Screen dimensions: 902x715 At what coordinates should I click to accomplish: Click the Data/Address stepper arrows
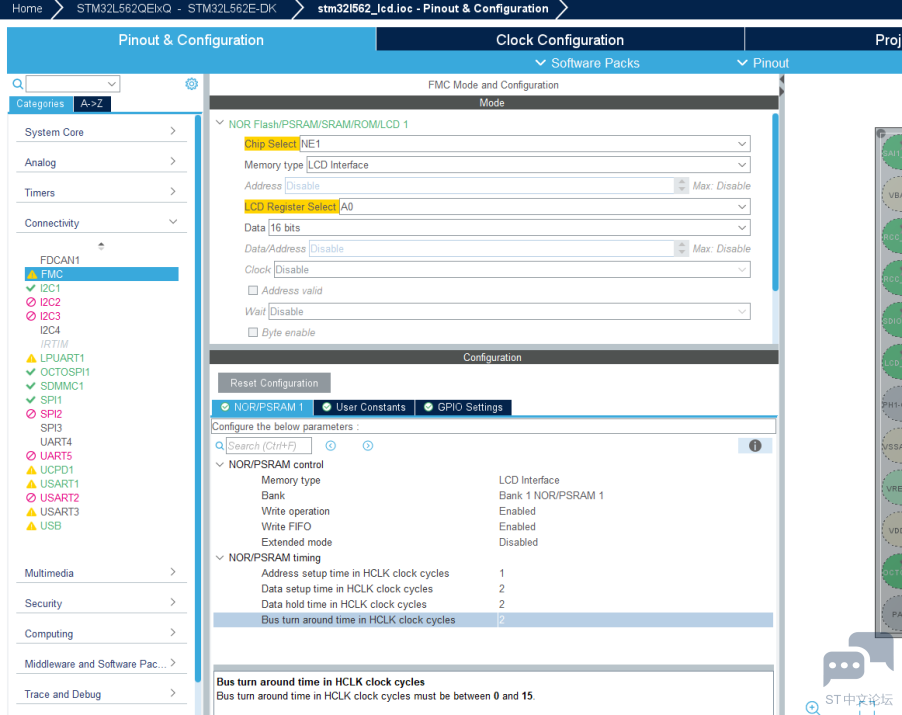[x=682, y=248]
